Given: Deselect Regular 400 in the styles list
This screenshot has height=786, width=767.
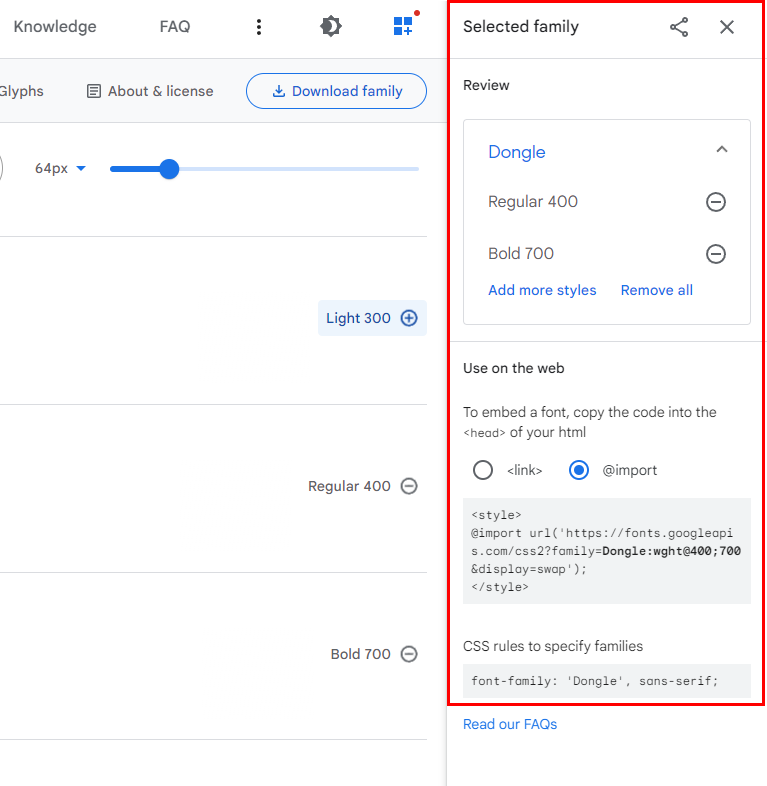Looking at the screenshot, I should click(x=409, y=486).
